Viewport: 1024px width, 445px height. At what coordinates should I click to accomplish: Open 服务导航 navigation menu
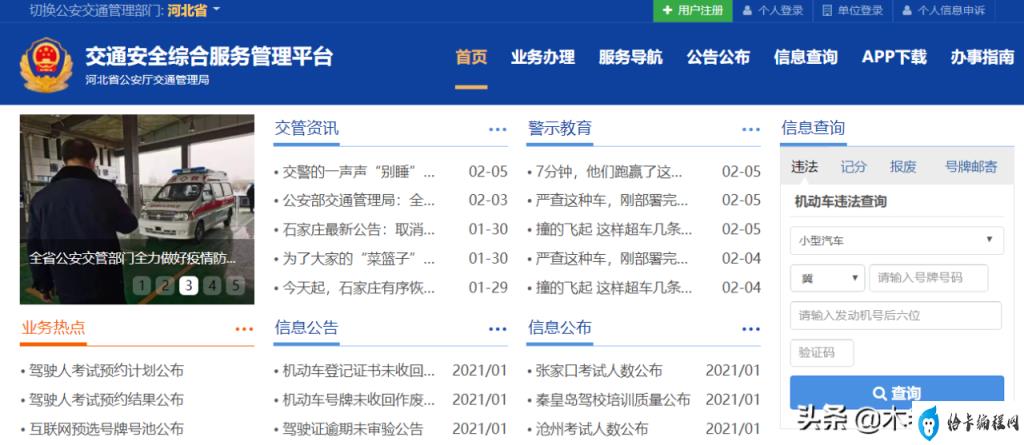(630, 58)
